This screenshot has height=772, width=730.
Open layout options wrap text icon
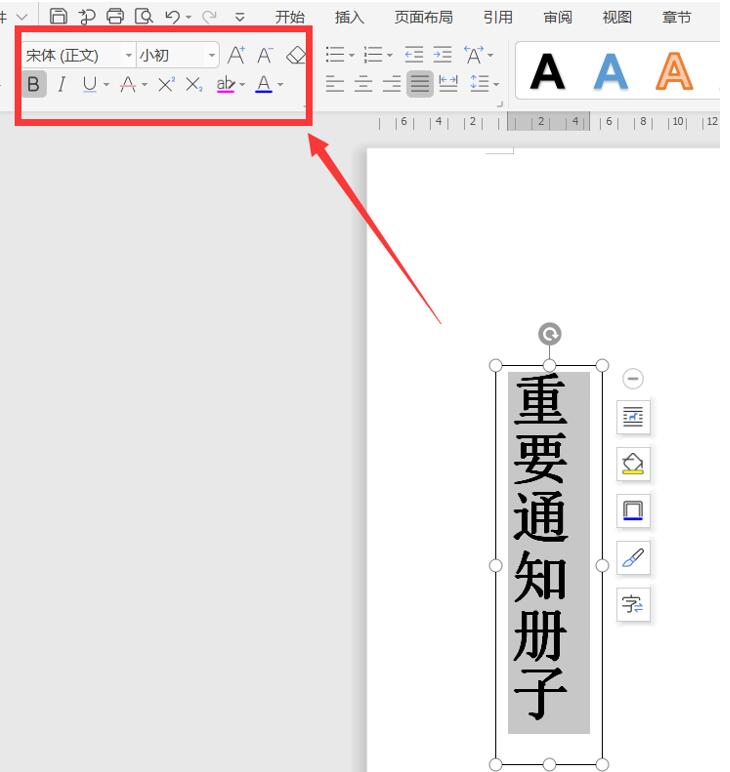633,417
